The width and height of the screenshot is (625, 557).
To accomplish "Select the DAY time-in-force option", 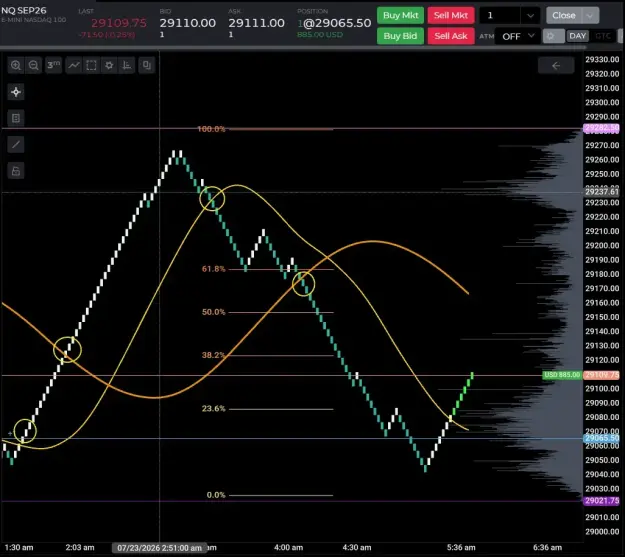I will click(x=578, y=36).
